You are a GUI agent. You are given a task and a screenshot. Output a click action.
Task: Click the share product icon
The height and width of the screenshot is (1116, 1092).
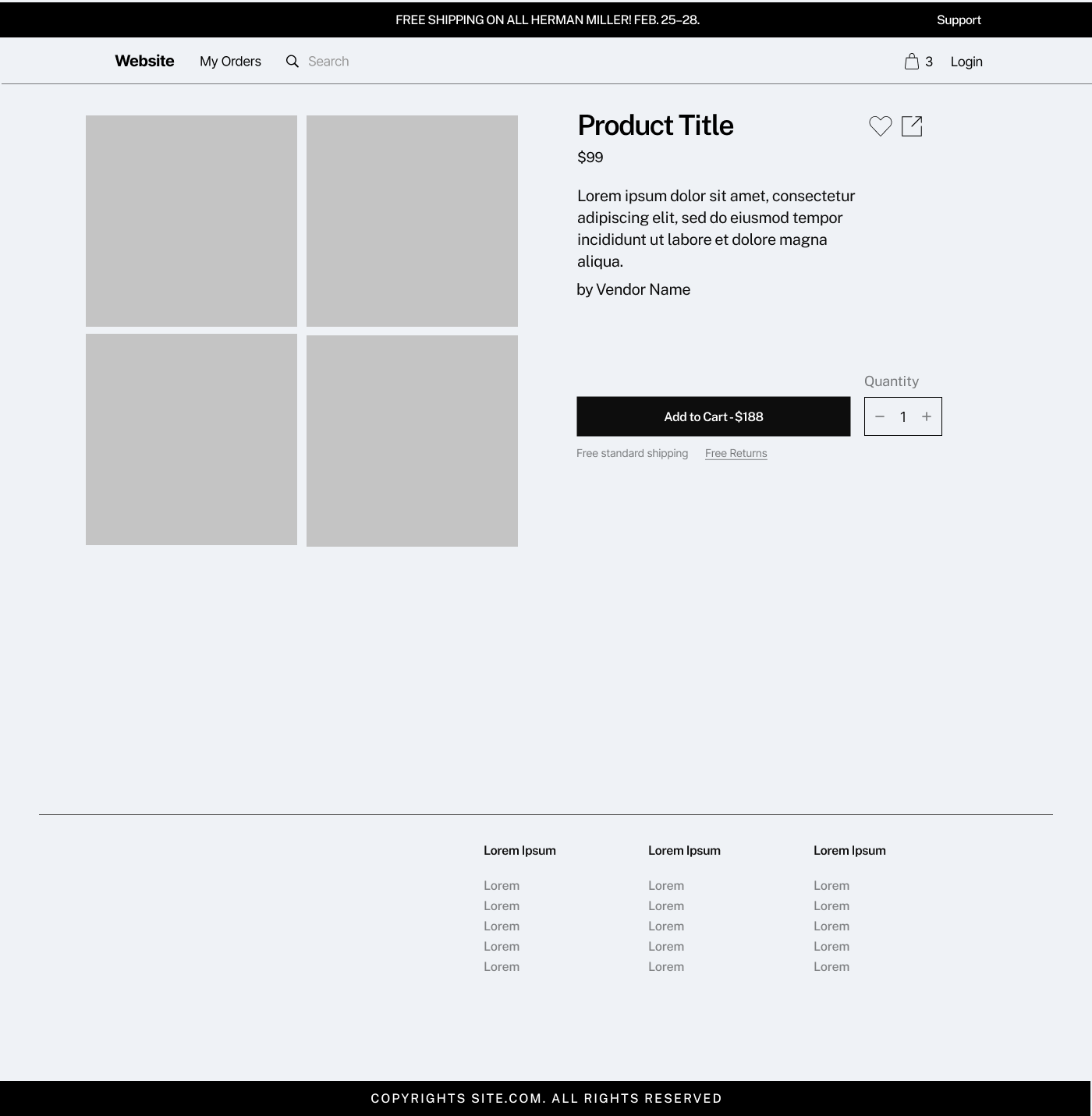(912, 126)
